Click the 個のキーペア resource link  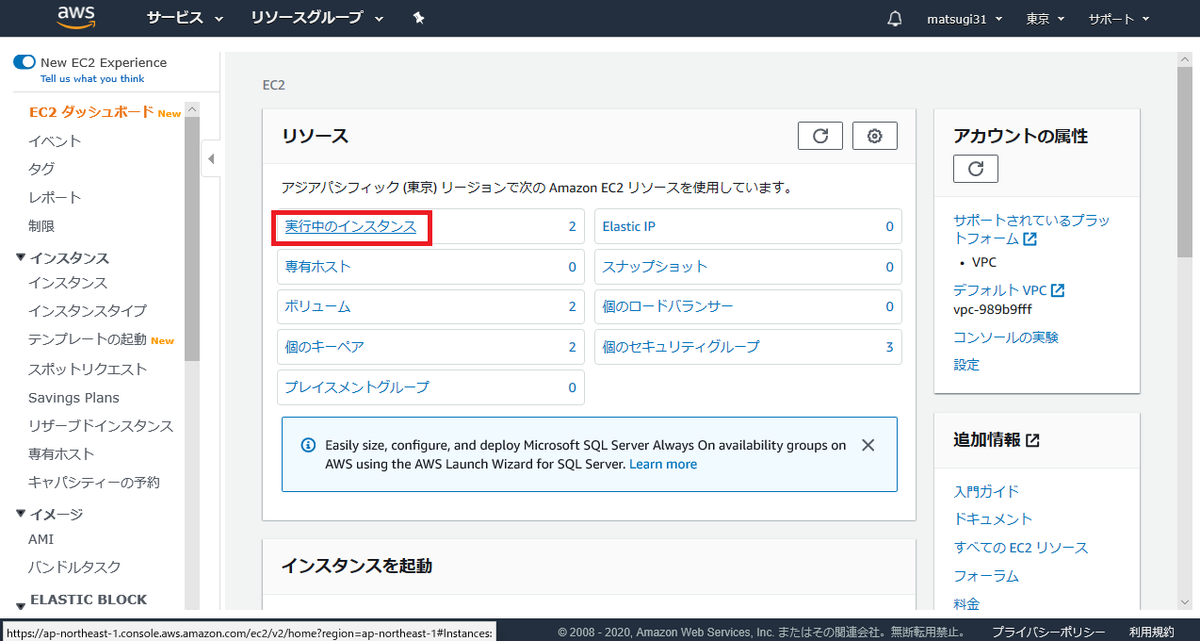(324, 347)
